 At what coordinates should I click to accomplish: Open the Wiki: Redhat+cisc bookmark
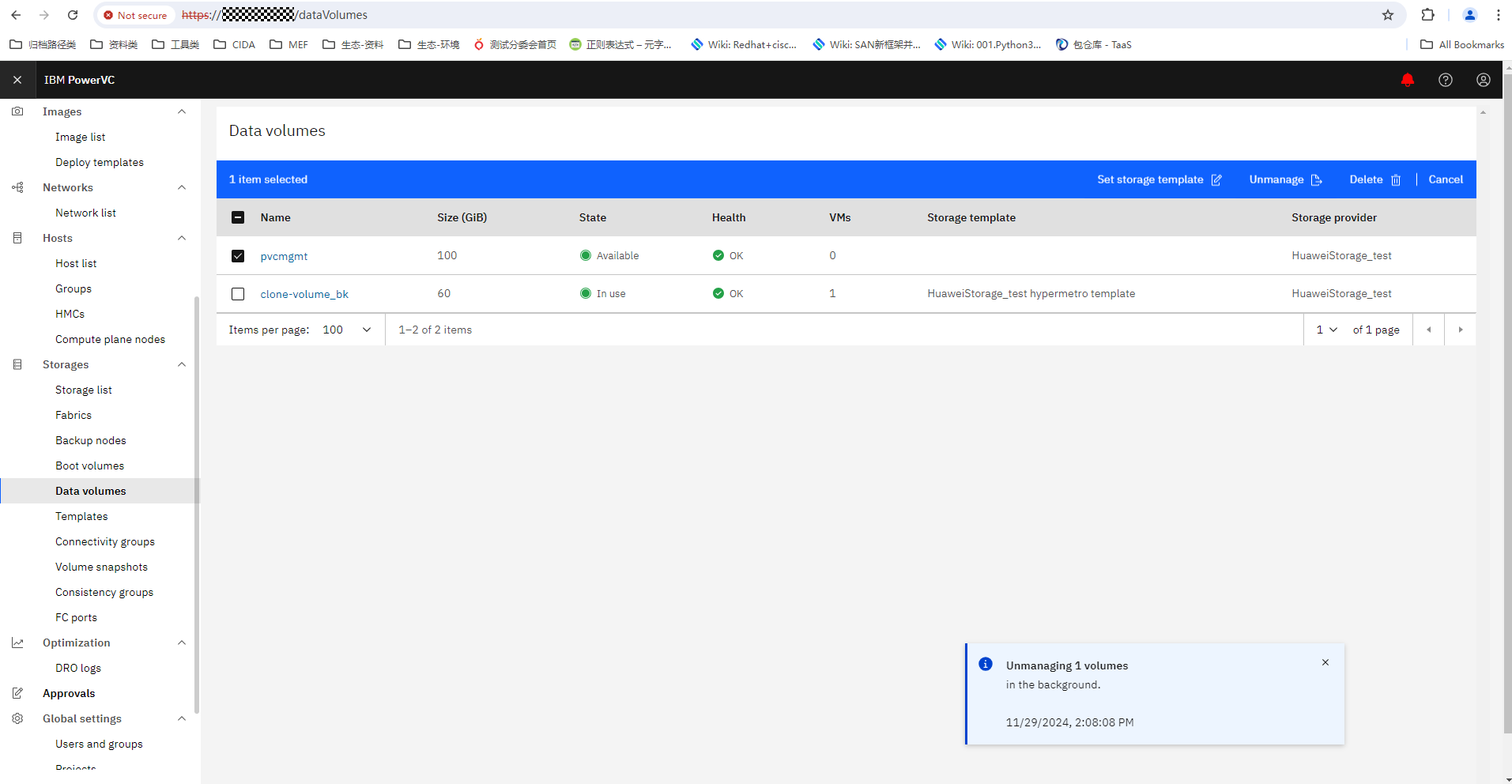744,44
